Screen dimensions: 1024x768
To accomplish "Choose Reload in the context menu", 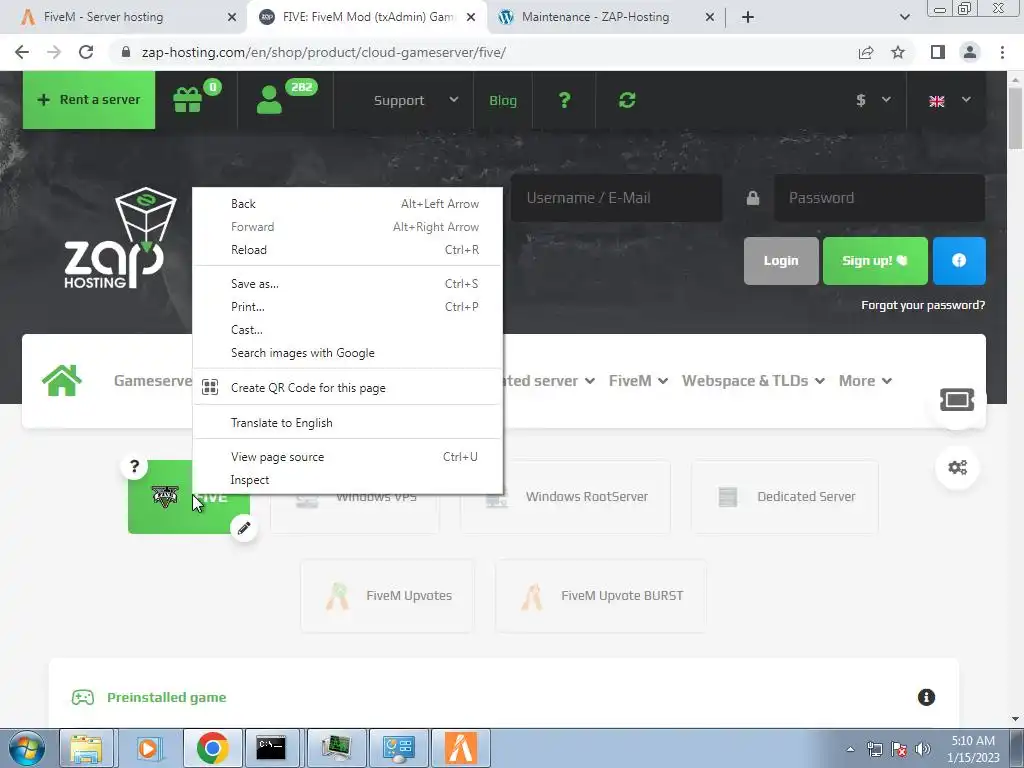I will coord(347,249).
